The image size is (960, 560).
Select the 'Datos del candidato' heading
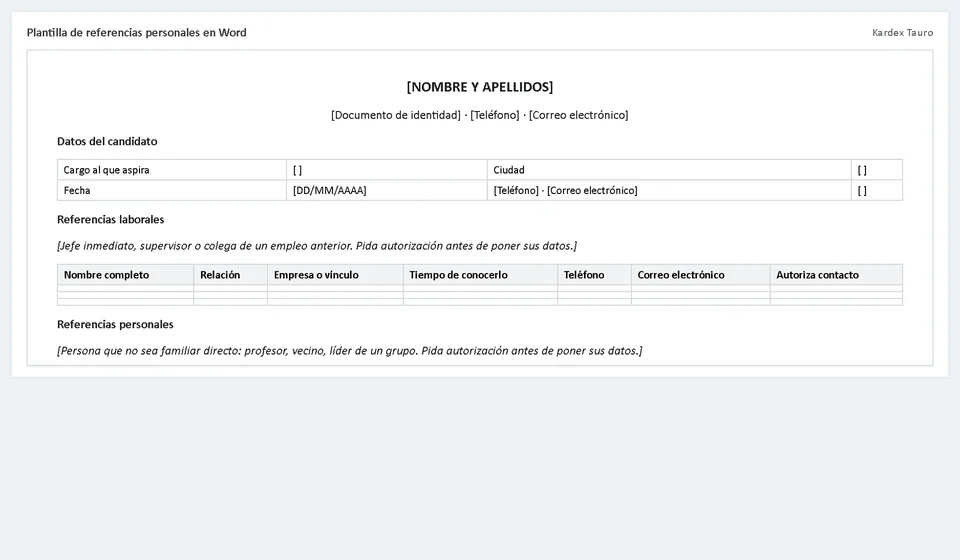pyautogui.click(x=107, y=141)
